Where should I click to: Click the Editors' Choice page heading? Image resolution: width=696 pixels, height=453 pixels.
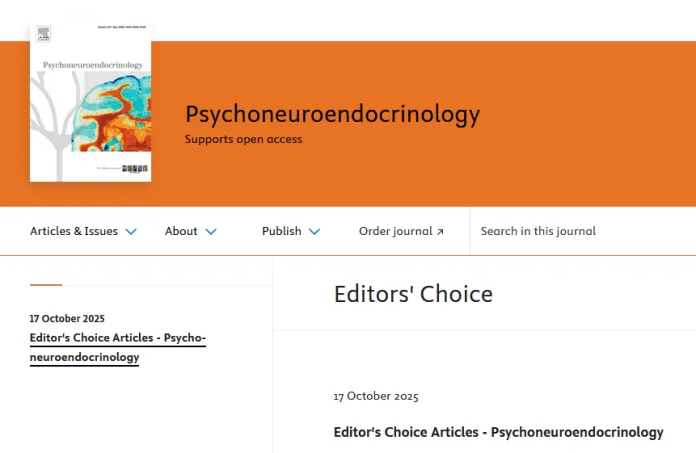pyautogui.click(x=413, y=294)
